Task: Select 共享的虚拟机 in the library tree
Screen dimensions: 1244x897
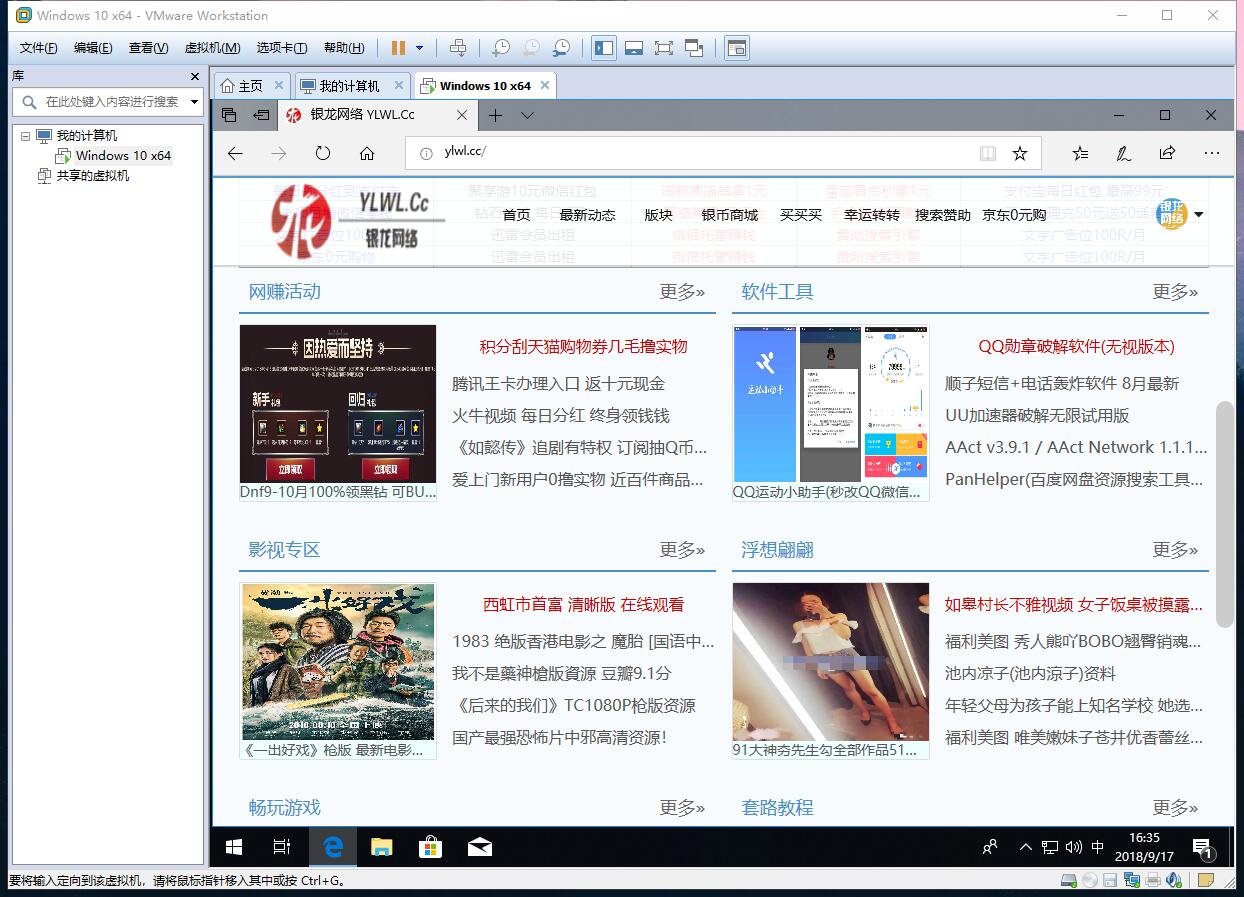Action: (x=92, y=176)
